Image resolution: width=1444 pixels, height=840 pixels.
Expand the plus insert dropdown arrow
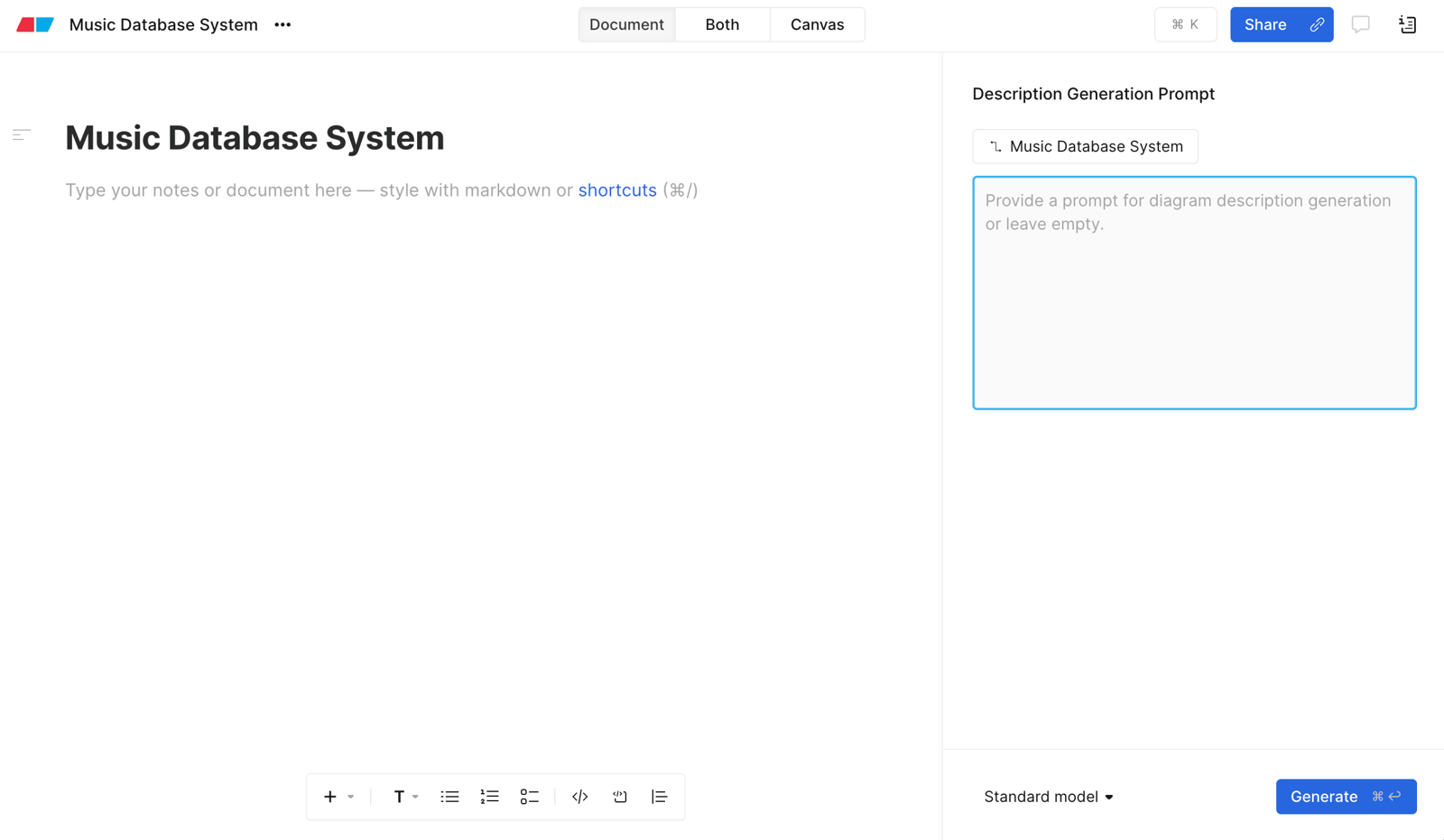pos(351,797)
